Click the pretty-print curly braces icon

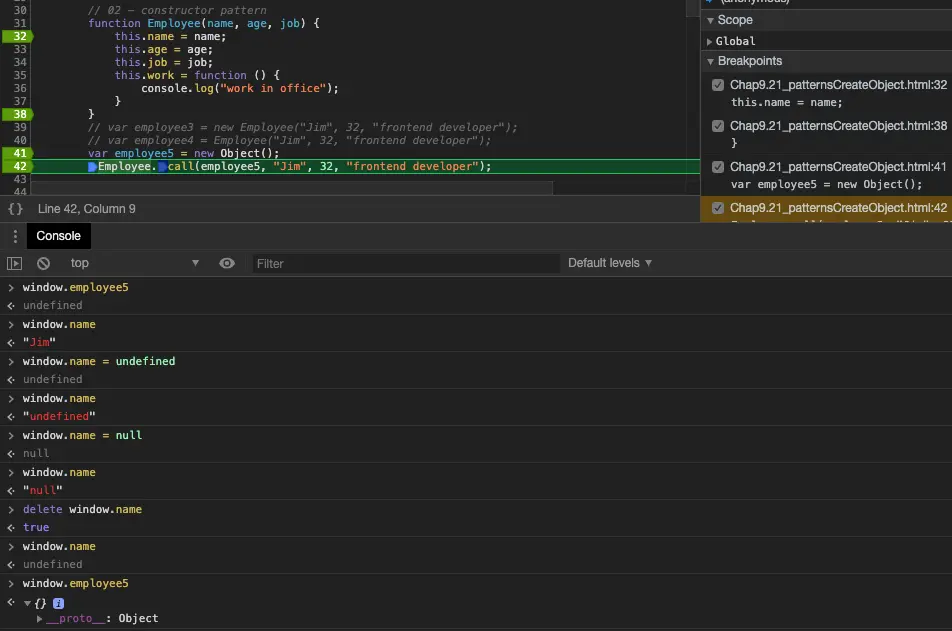pos(15,209)
